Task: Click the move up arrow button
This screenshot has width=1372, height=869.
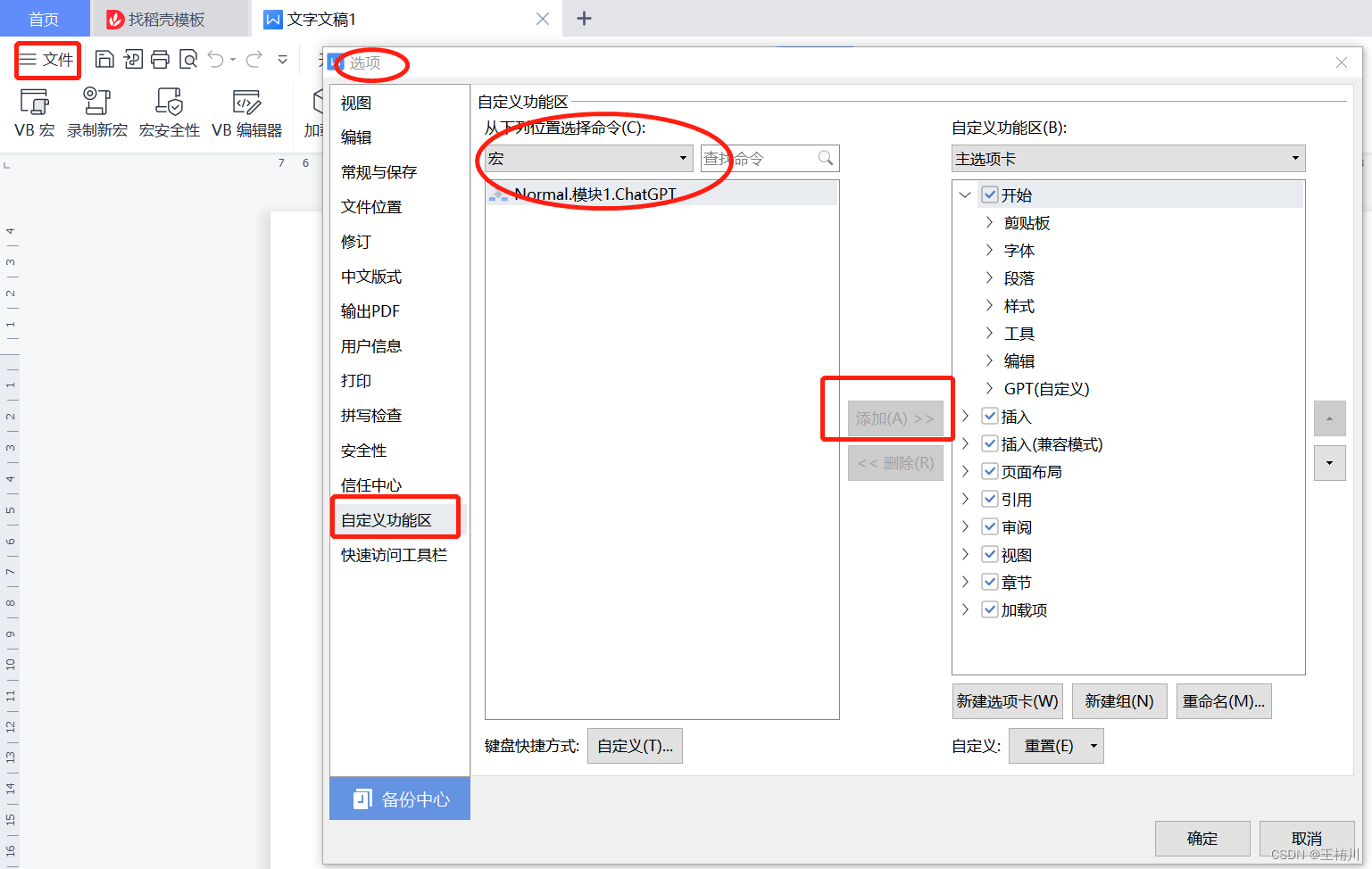Action: tap(1329, 418)
